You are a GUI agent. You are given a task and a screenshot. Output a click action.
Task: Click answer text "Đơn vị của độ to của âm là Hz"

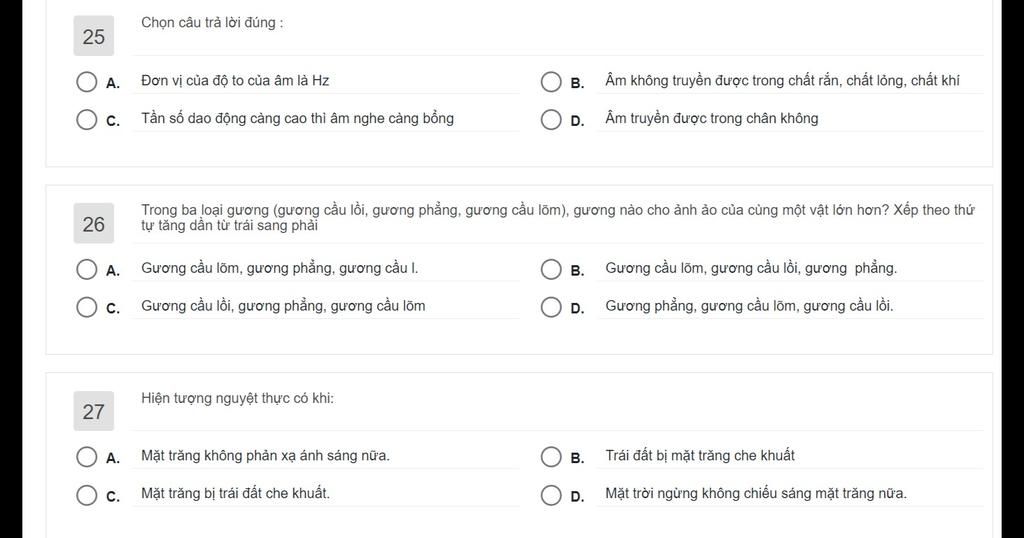[x=235, y=80]
